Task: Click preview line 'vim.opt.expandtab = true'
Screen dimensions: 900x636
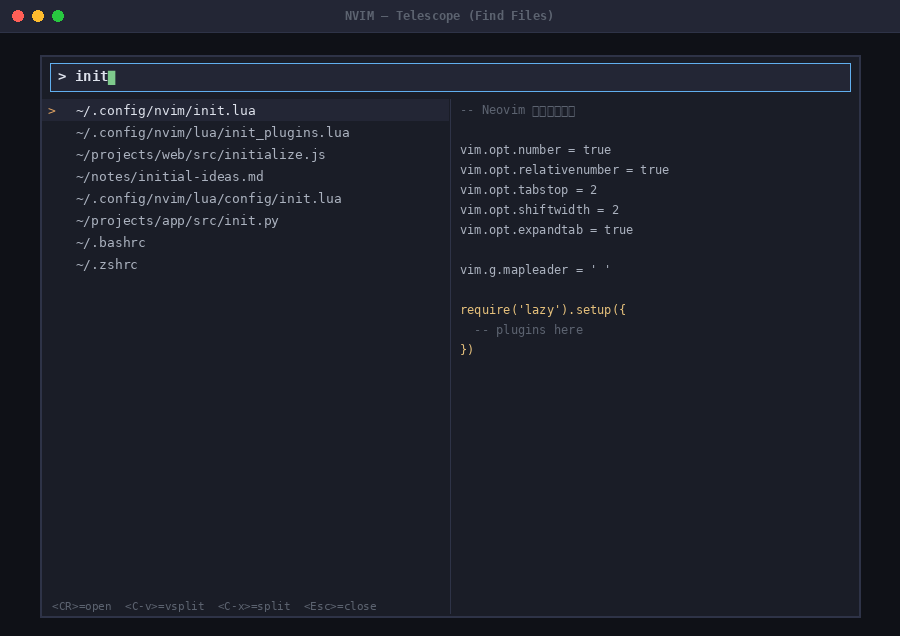Action: click(546, 230)
